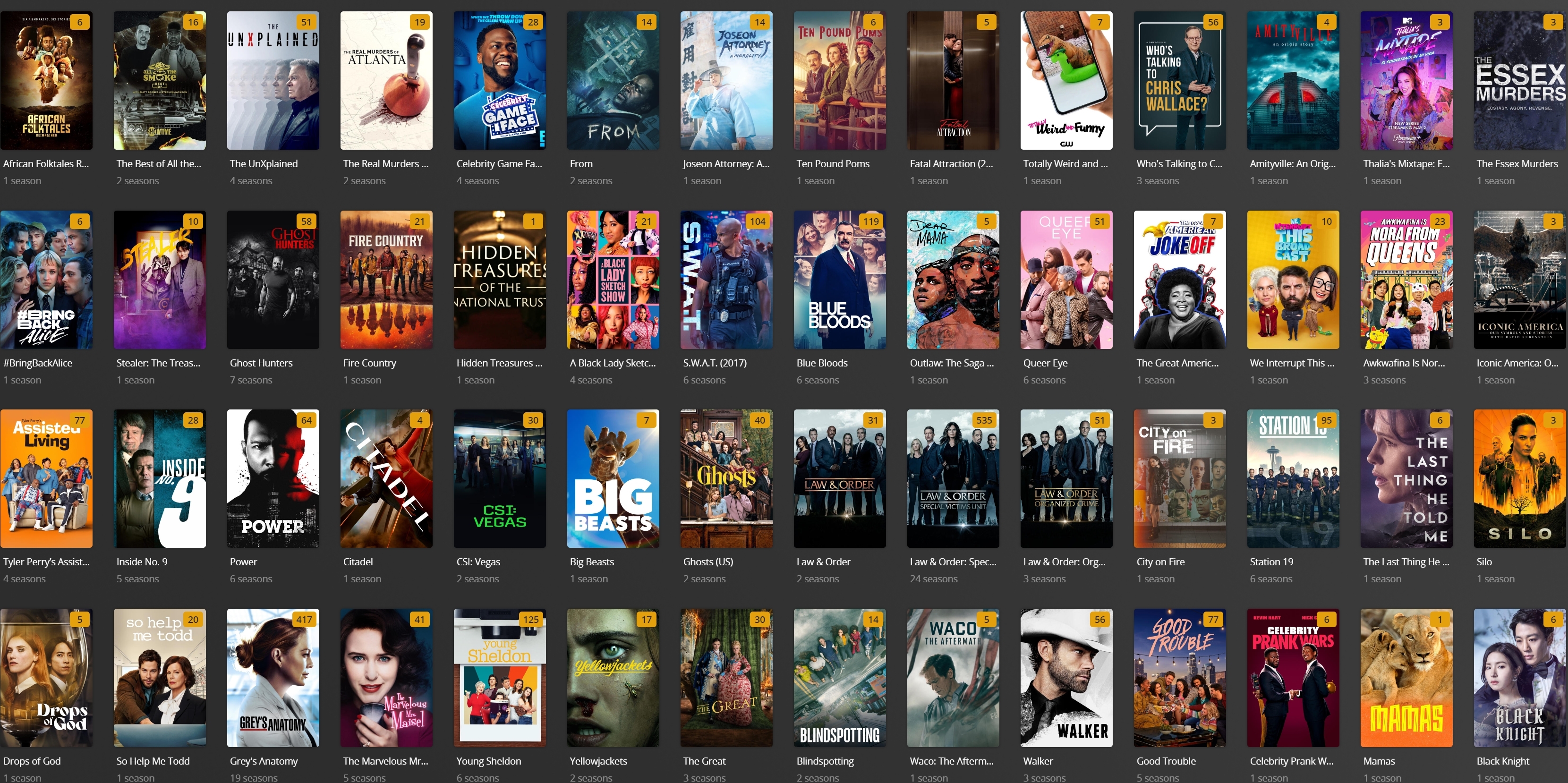Click the 'Black Knight' title
Screen dimensions: 1568x783
[1502, 761]
